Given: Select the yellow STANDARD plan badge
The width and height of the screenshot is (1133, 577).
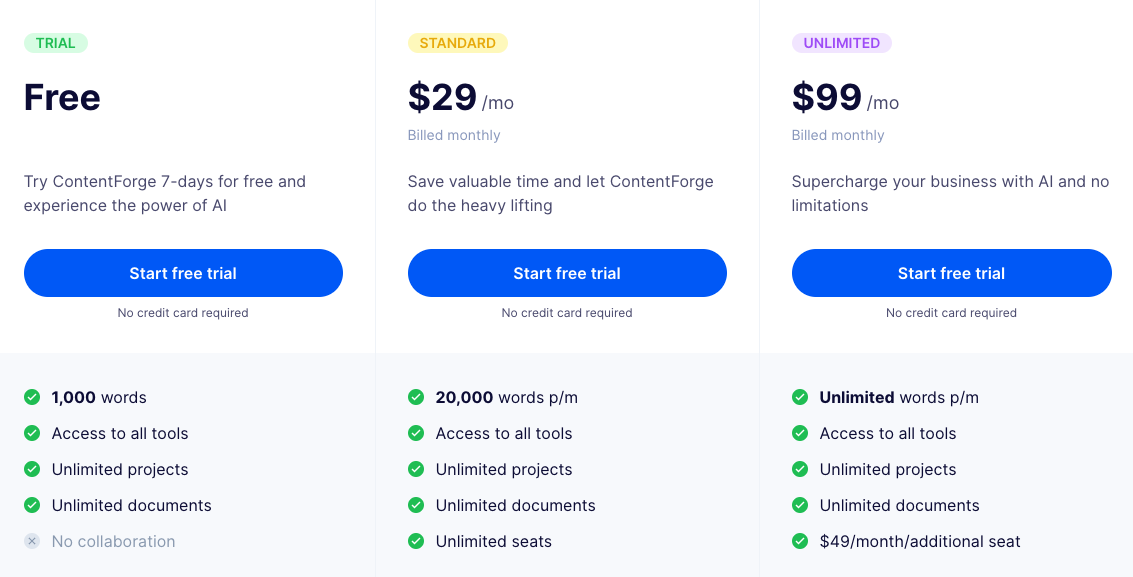Looking at the screenshot, I should [457, 43].
